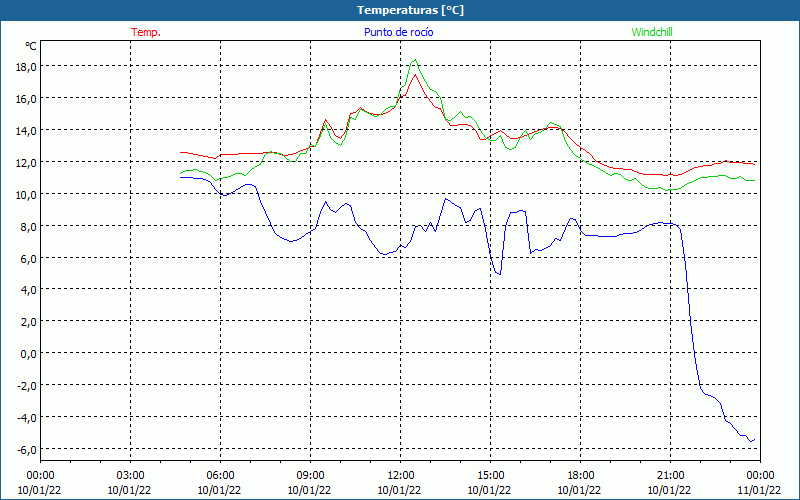Click the '°C' unit label
800x500 pixels.
31,46
